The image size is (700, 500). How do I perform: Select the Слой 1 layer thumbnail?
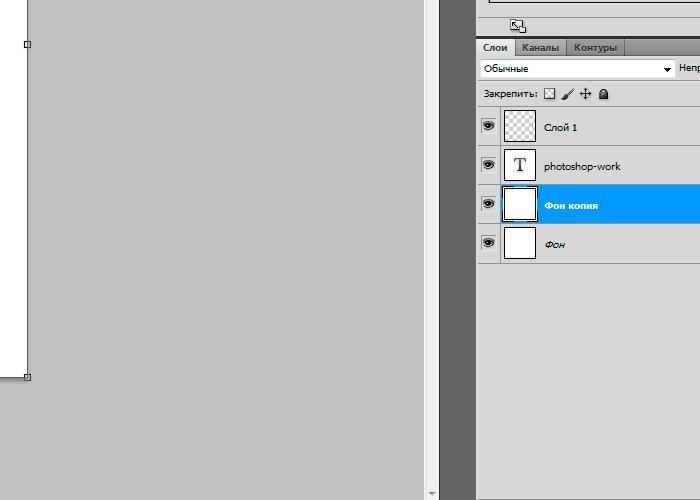(x=520, y=126)
